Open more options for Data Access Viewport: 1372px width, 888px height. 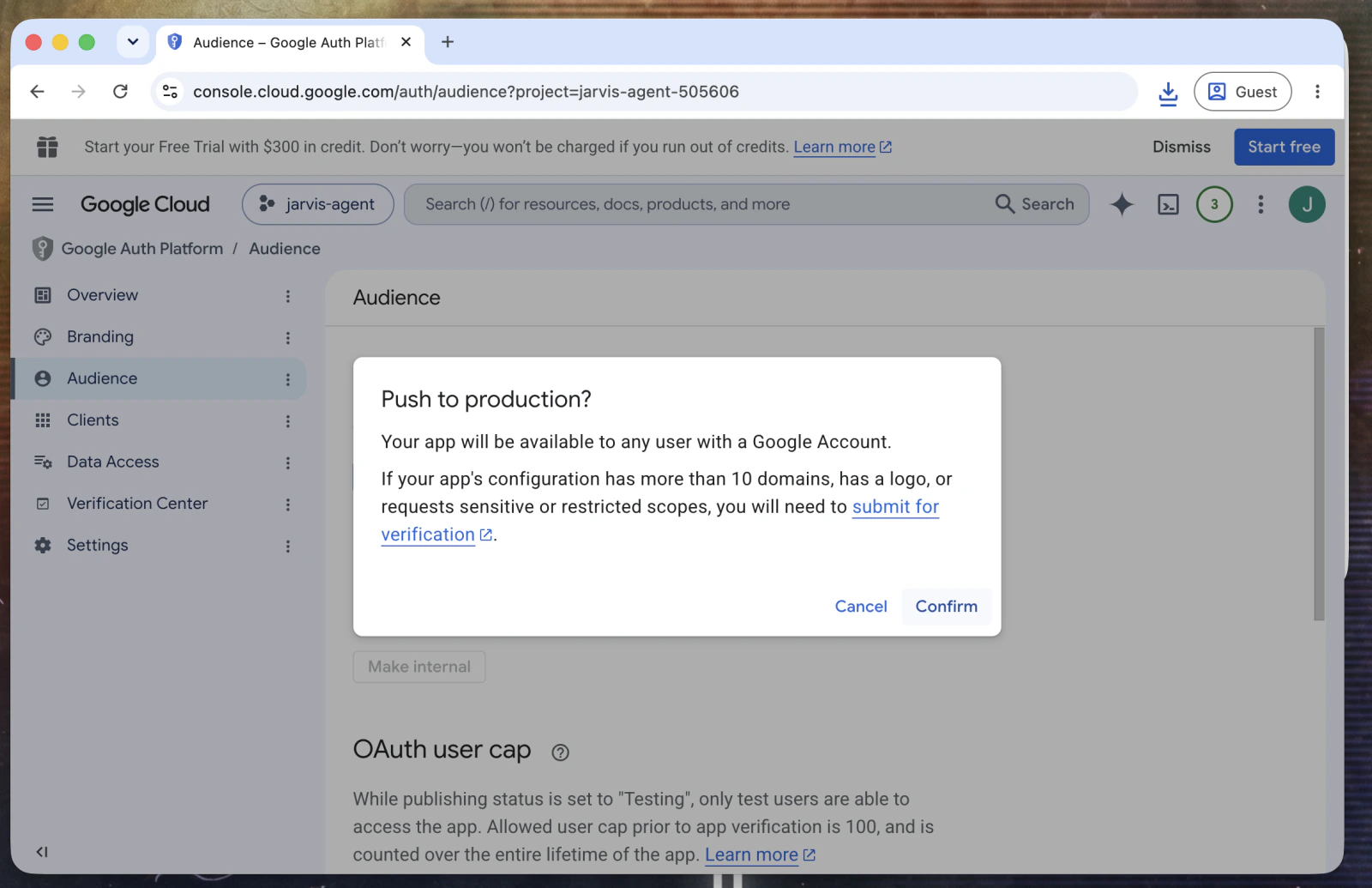tap(288, 463)
